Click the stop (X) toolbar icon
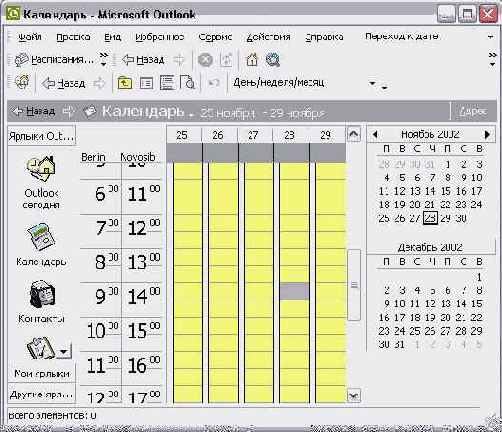This screenshot has height=432, width=502. tap(205, 60)
